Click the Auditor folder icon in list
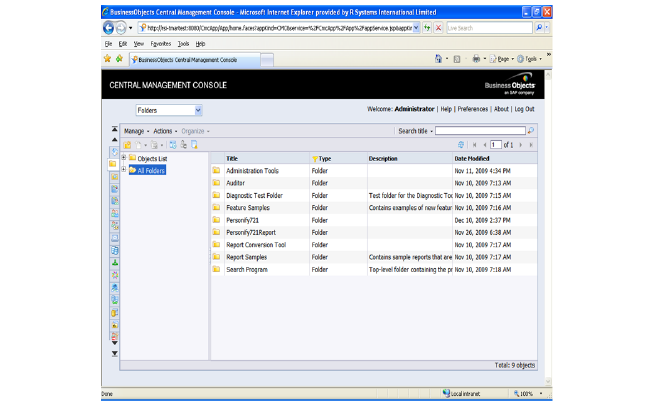Viewport: 647px width, 405px height. pos(215,183)
